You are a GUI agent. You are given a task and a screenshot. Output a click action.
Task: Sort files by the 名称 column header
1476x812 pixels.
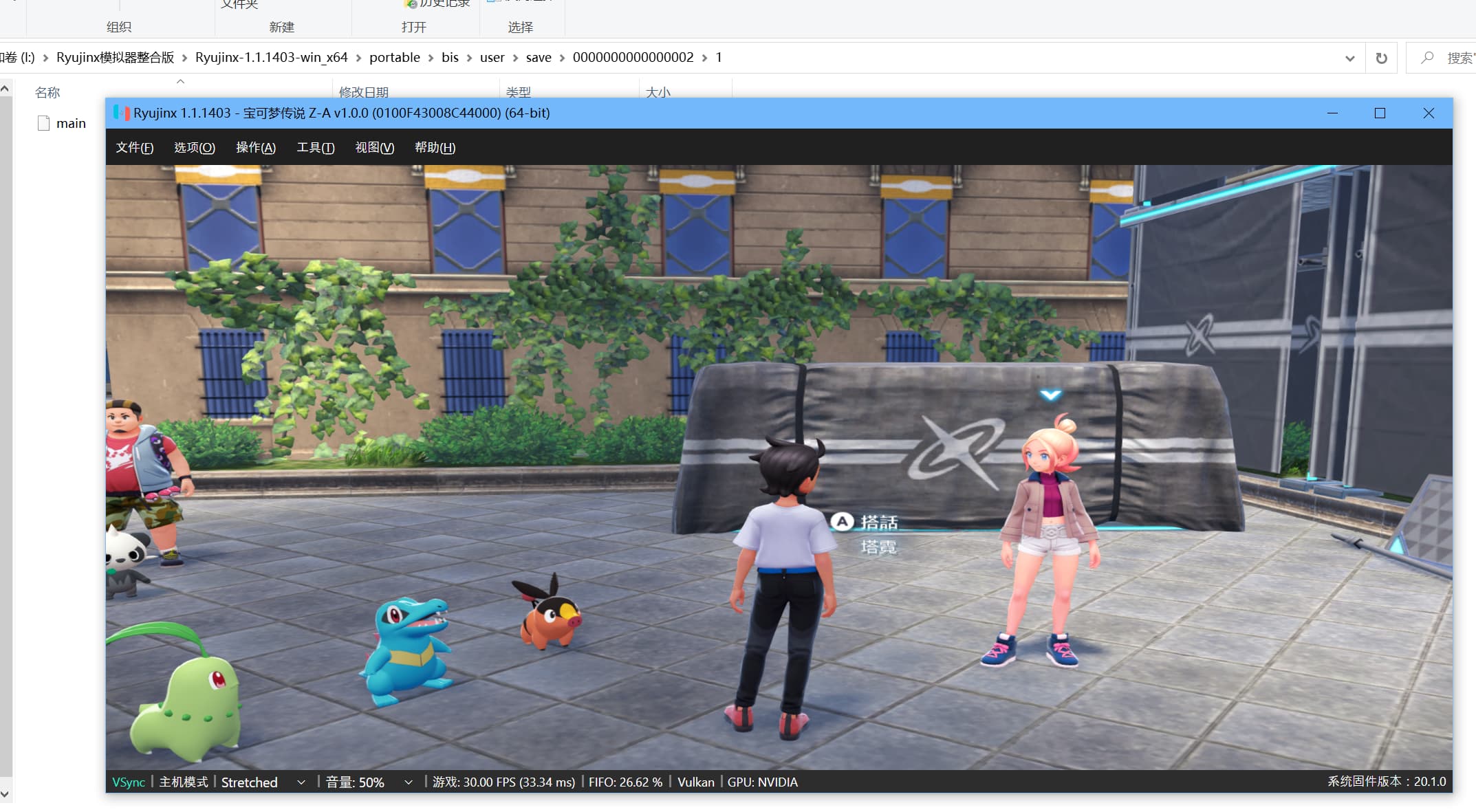coord(47,92)
